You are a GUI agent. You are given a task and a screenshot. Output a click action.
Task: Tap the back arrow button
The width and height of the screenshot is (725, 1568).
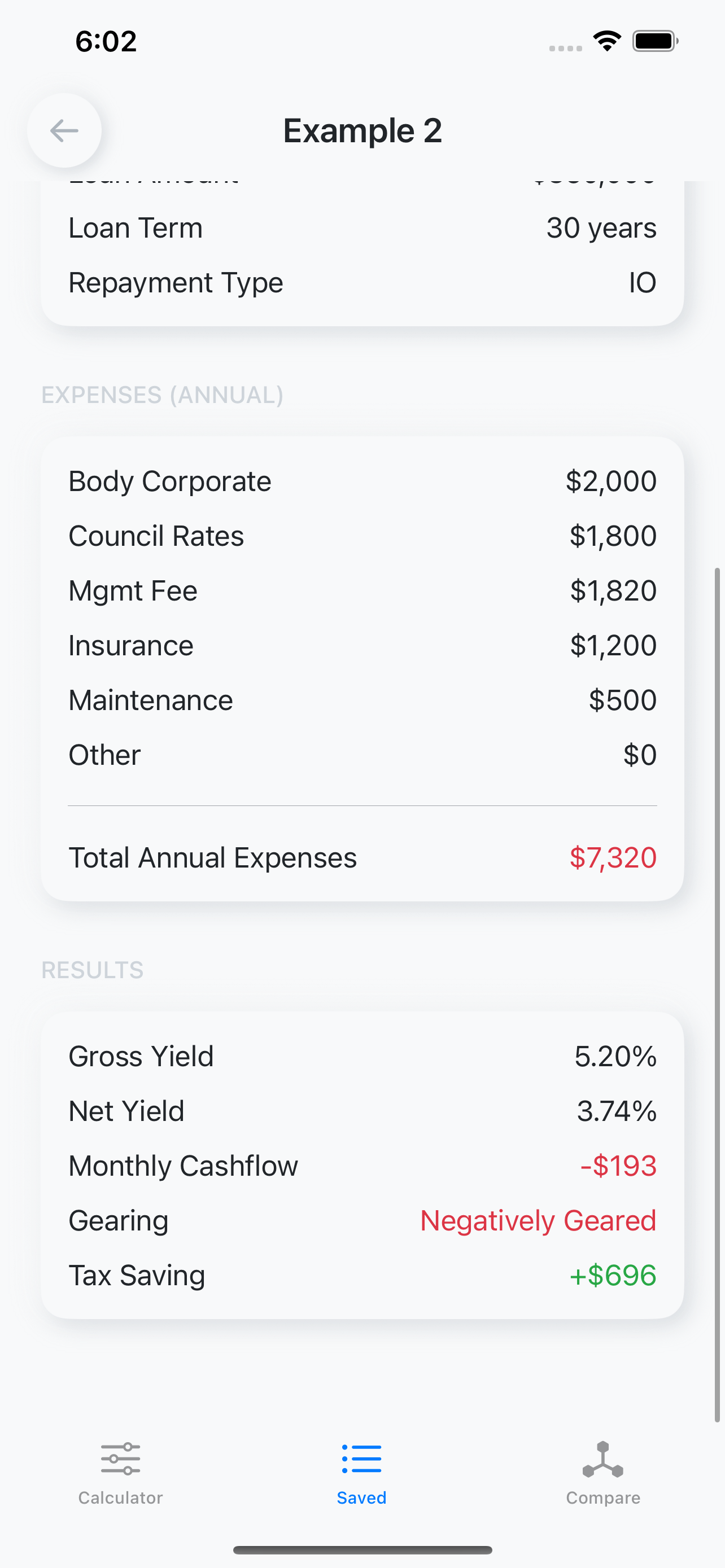[x=64, y=130]
